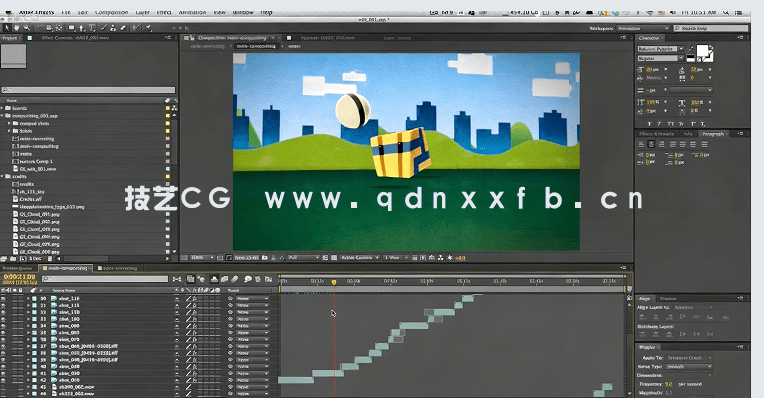Open the After Effects application menu
The height and width of the screenshot is (398, 764).
pos(38,12)
